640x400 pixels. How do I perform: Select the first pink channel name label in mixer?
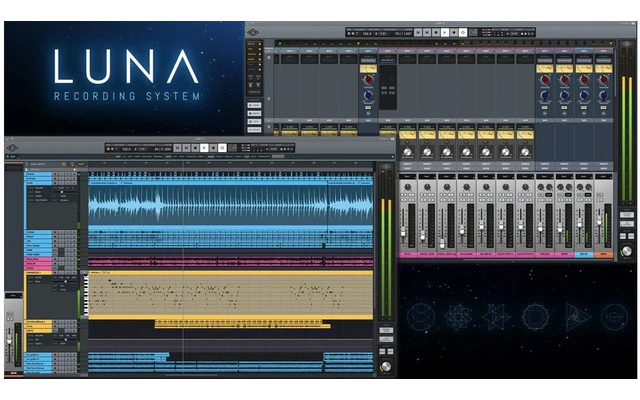[407, 254]
